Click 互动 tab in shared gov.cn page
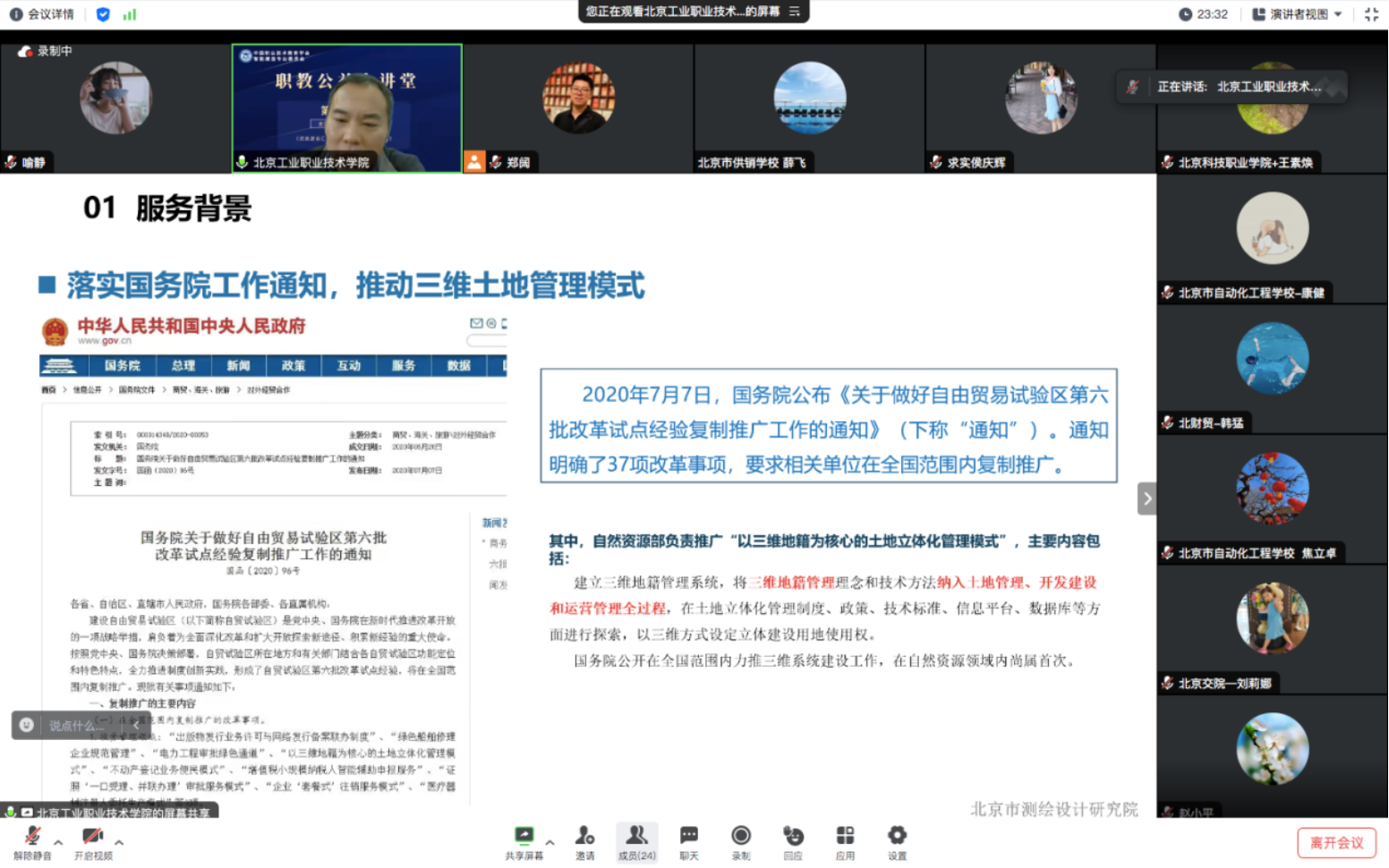This screenshot has width=1389, height=868. [x=348, y=365]
